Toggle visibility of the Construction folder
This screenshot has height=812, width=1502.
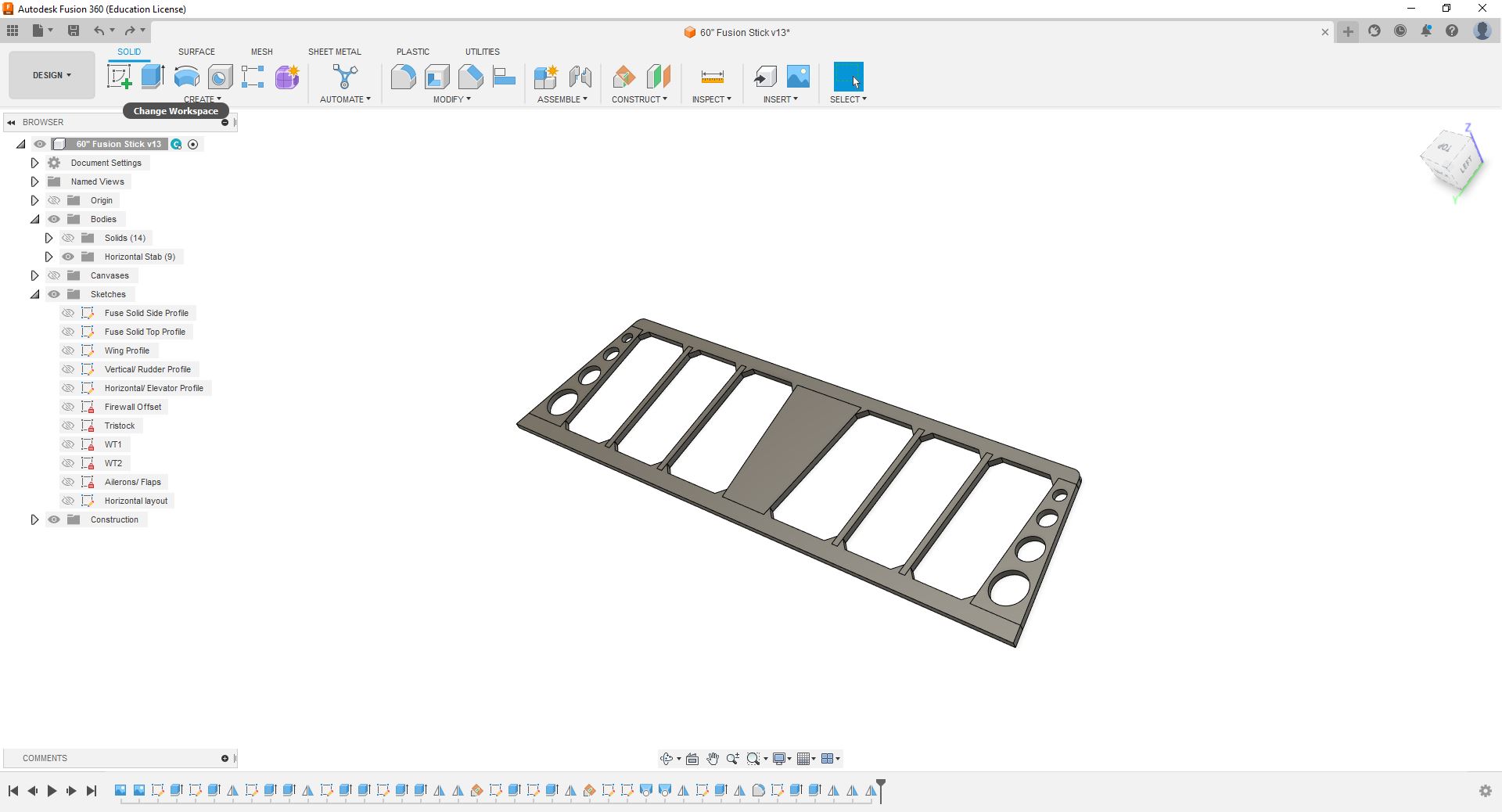point(54,519)
